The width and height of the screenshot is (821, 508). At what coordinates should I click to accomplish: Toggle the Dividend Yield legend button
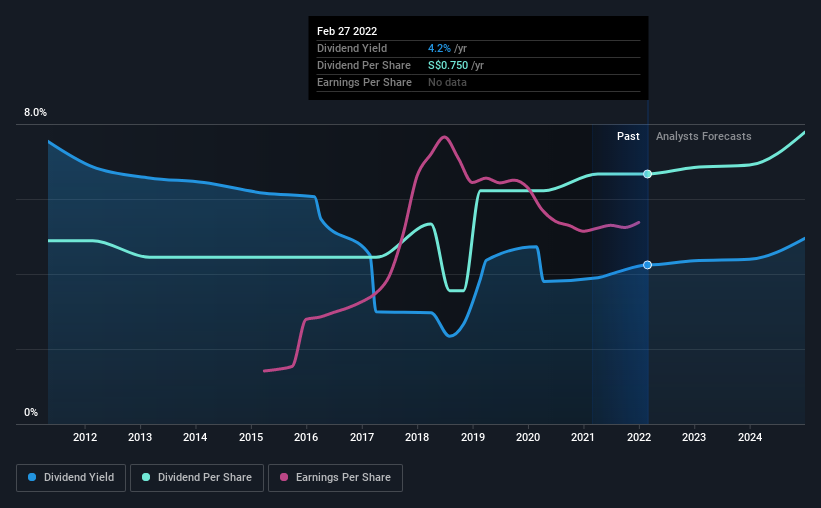tap(71, 478)
